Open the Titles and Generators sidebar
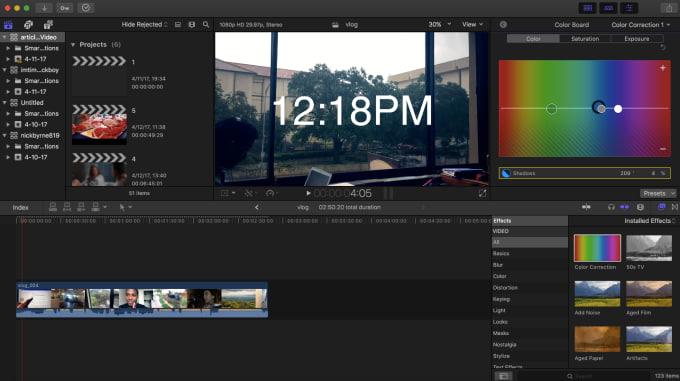The image size is (680, 381). pyautogui.click(x=48, y=25)
